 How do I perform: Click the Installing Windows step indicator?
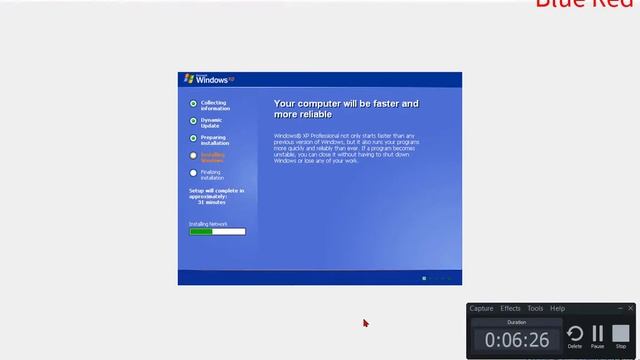[x=193, y=156]
